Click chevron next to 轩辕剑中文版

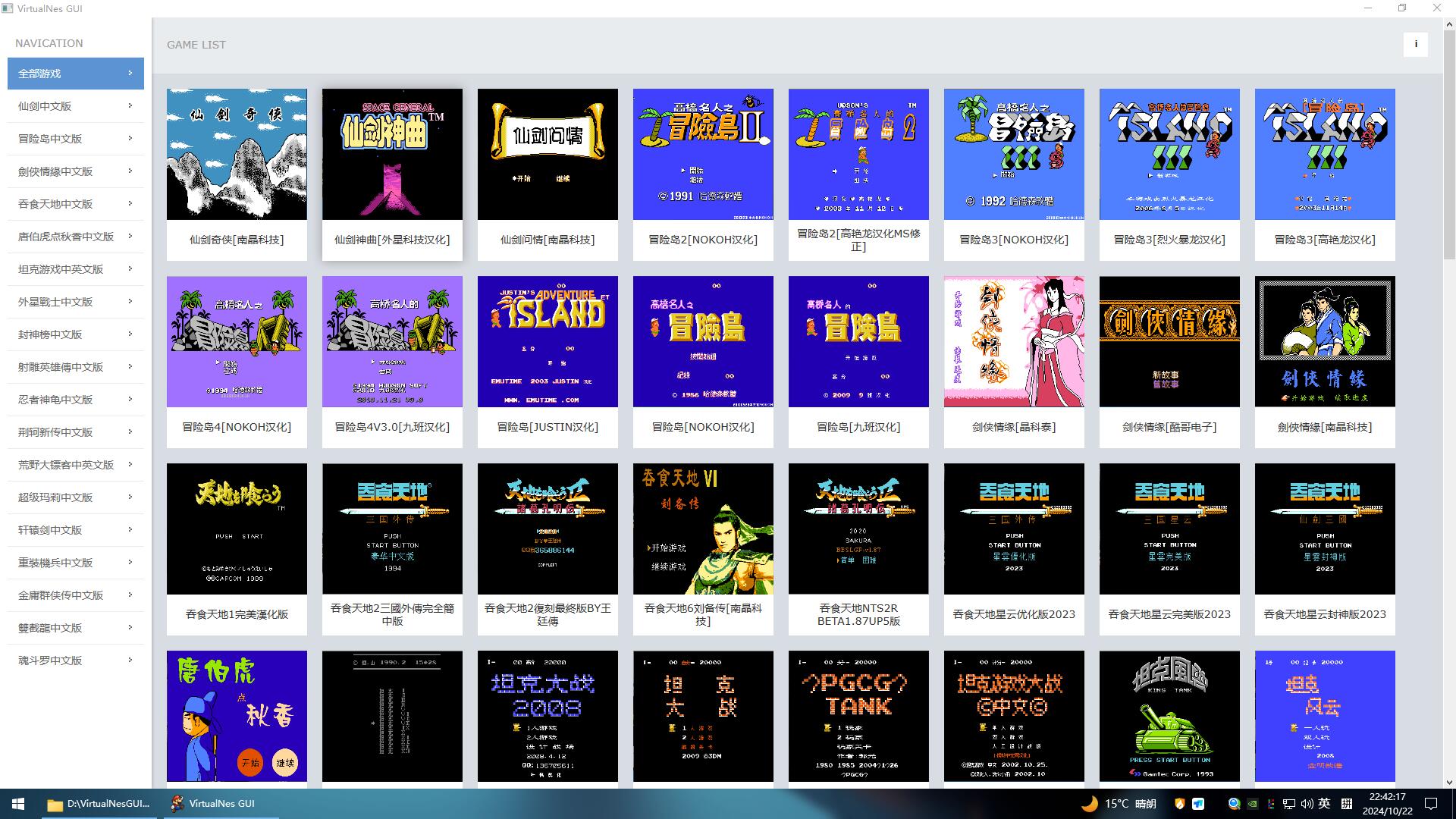tap(130, 529)
